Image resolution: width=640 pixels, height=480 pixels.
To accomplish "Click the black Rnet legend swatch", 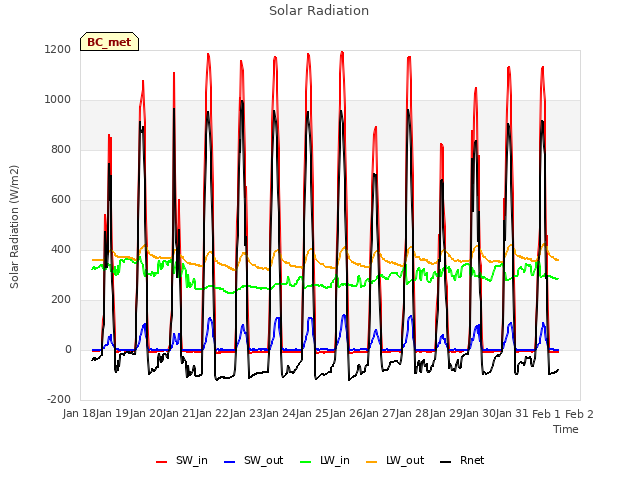I will pyautogui.click(x=446, y=462).
